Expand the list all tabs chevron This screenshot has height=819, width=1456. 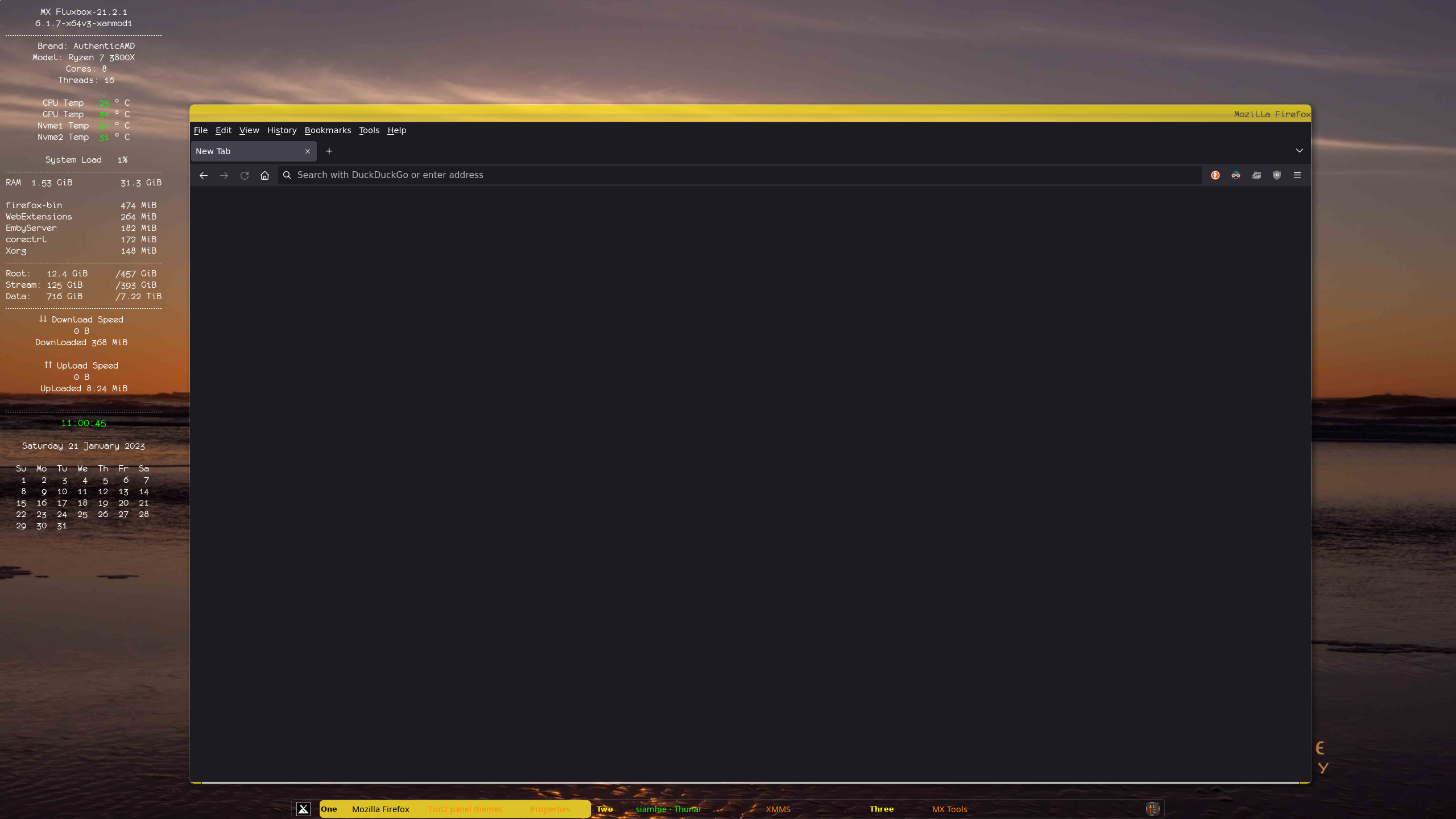click(x=1300, y=151)
